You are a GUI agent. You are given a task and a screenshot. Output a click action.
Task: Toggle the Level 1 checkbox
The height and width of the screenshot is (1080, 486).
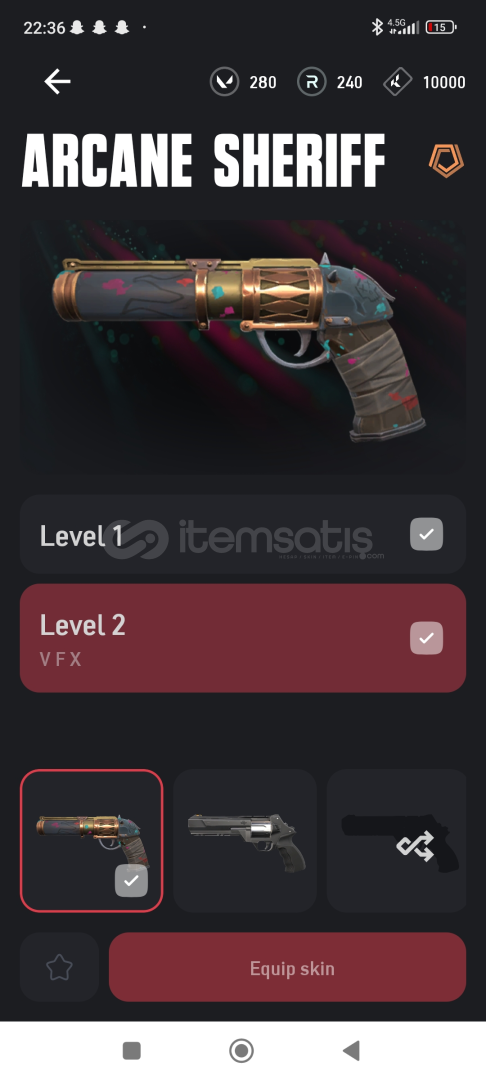(427, 534)
